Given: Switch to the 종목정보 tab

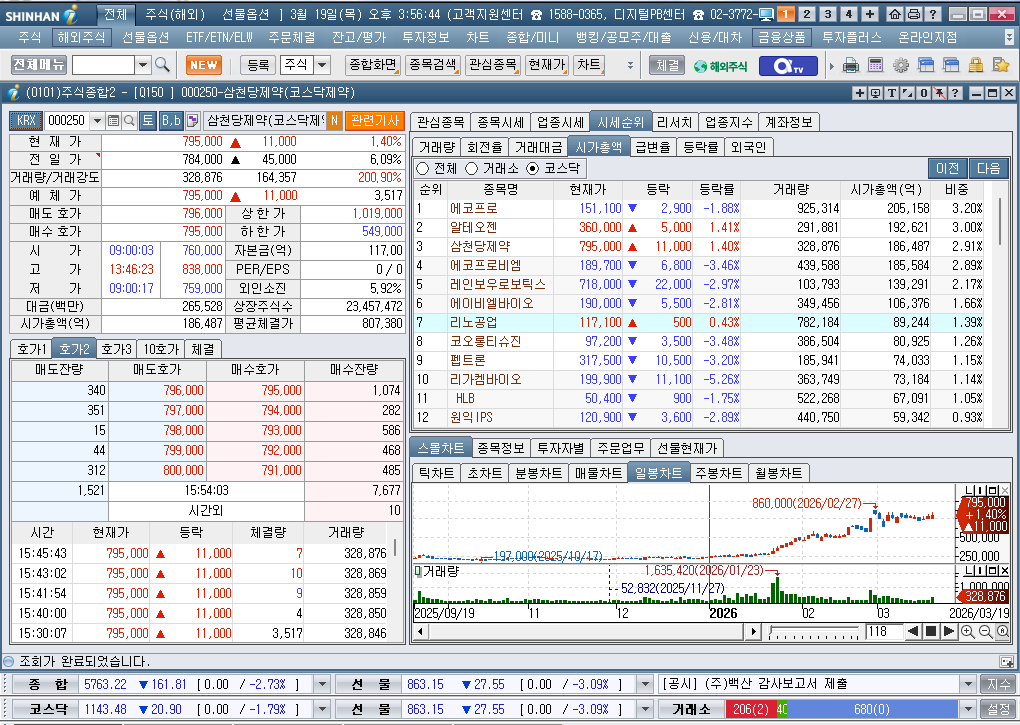Looking at the screenshot, I should coord(500,448).
